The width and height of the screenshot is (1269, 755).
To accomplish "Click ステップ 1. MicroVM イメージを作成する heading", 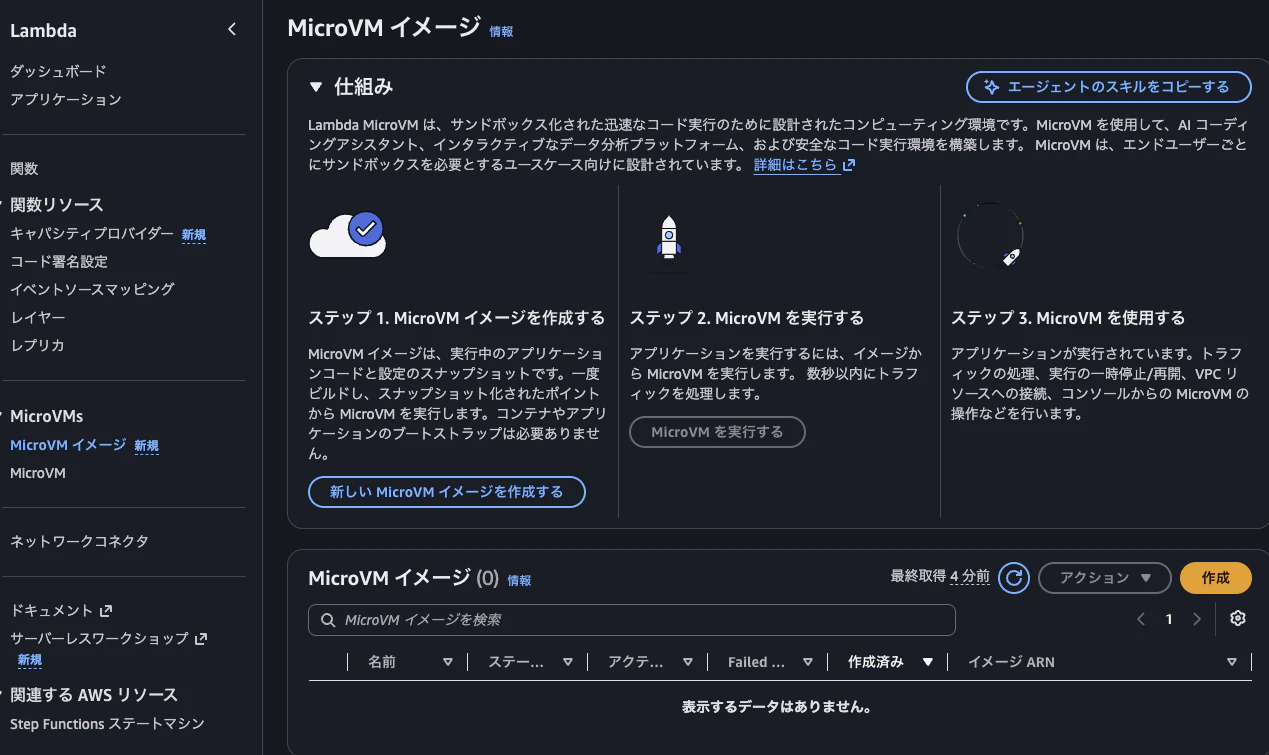I will point(457,318).
